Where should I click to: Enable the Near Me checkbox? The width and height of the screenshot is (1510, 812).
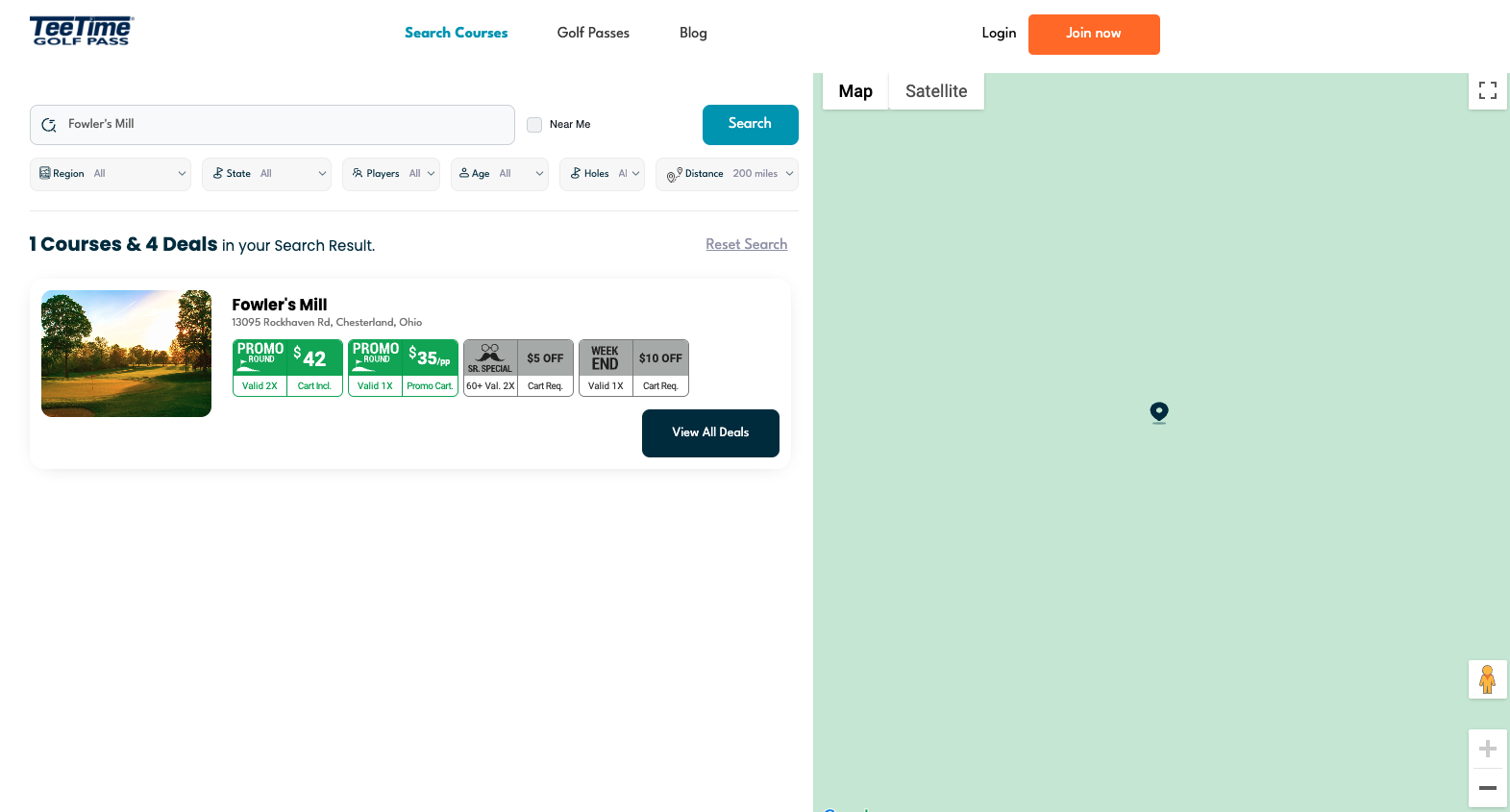point(534,125)
